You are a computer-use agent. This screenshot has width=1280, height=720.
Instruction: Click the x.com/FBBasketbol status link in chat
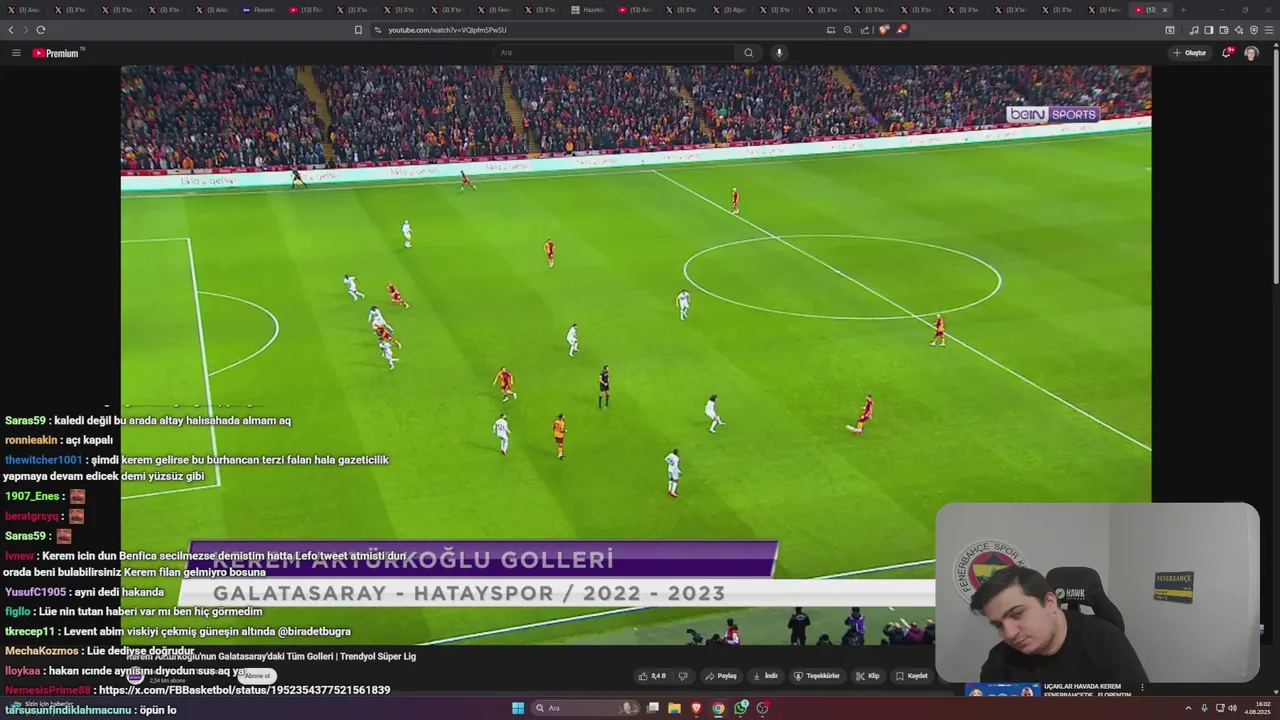coord(244,690)
